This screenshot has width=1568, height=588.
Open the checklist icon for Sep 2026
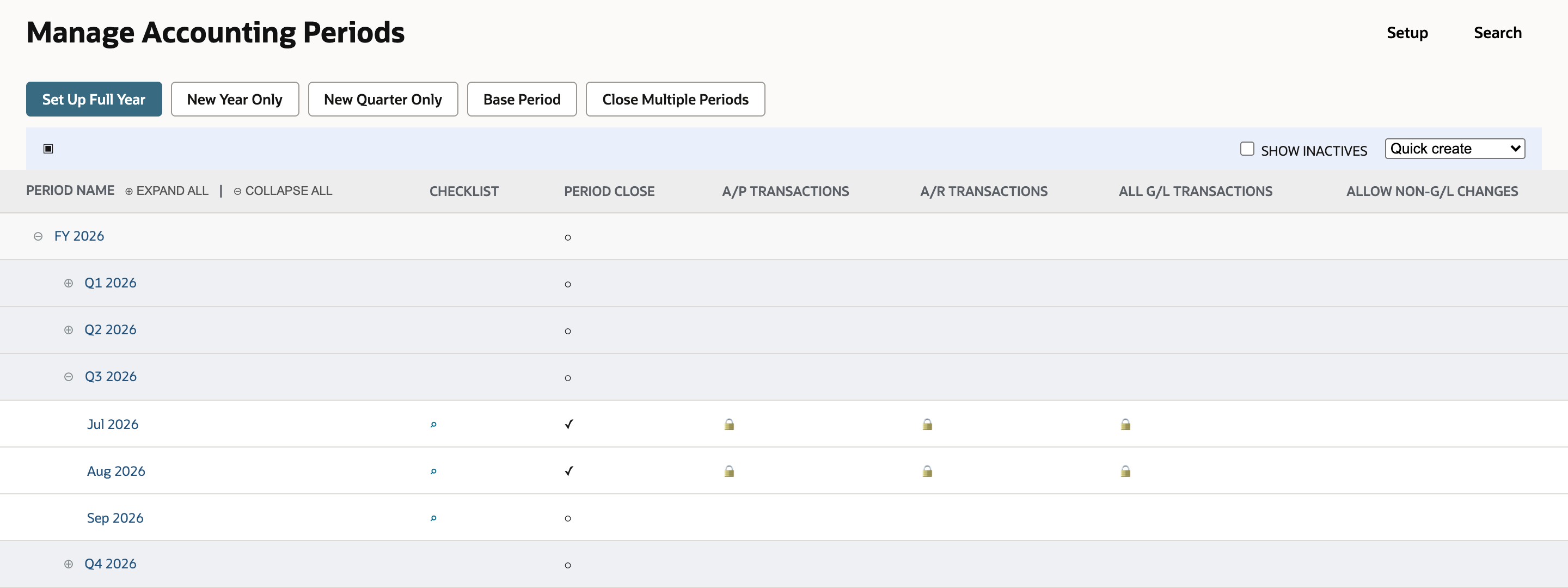433,518
